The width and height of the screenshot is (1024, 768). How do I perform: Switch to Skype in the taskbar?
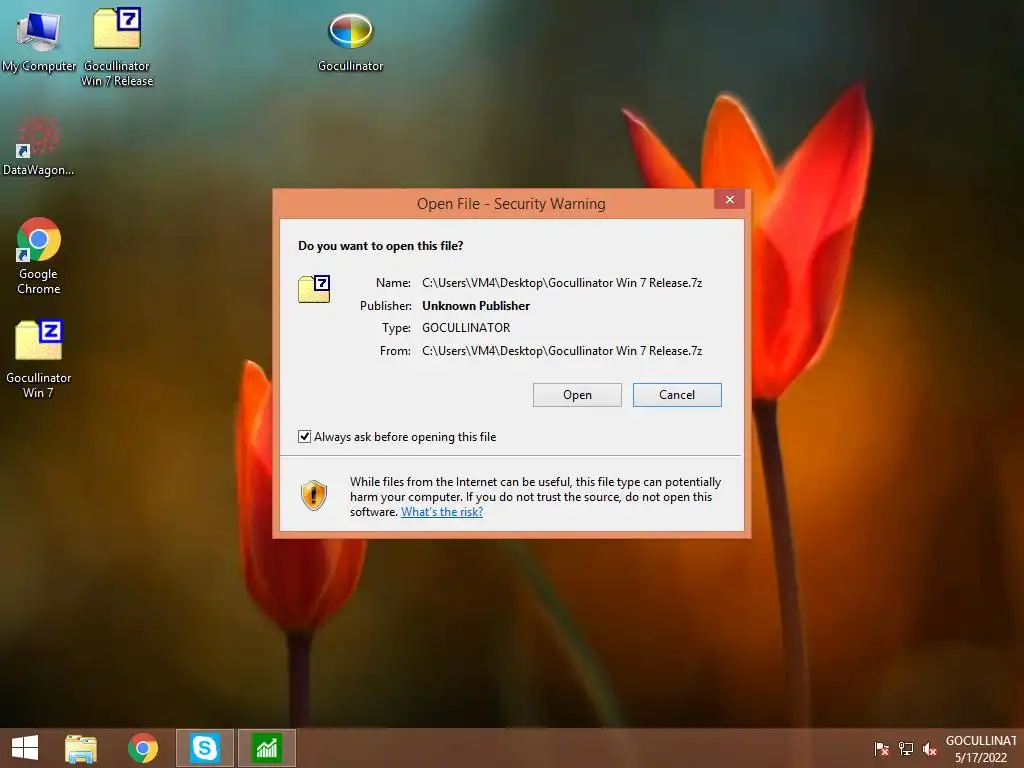(x=204, y=748)
